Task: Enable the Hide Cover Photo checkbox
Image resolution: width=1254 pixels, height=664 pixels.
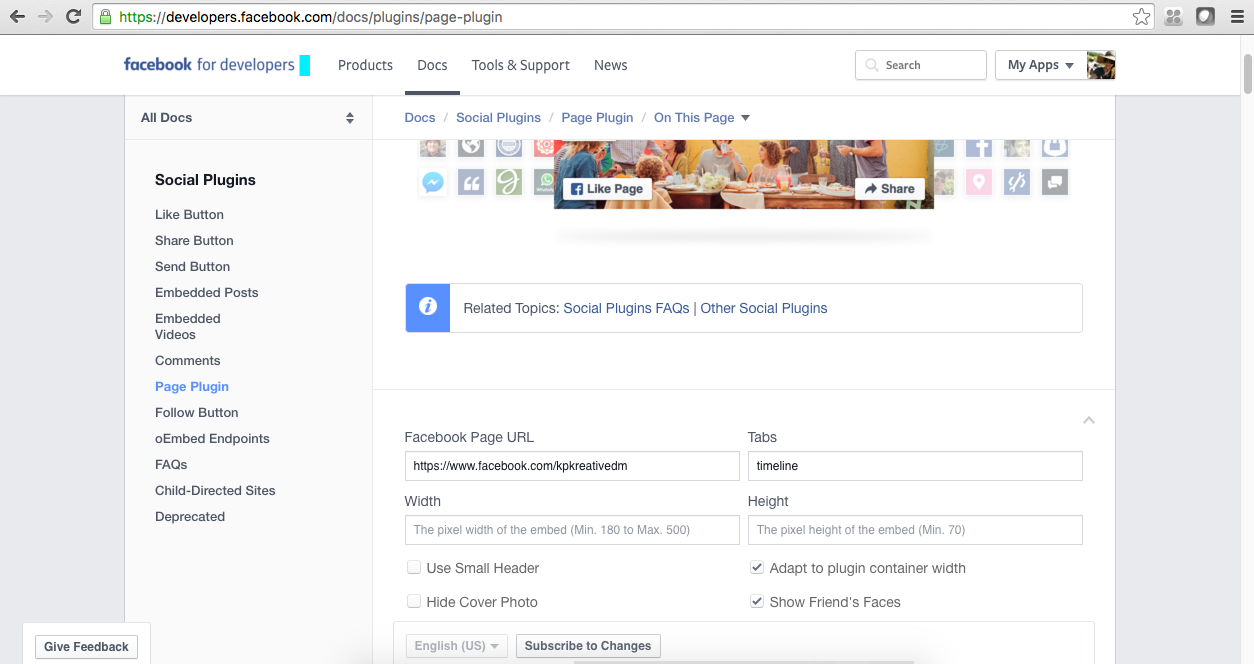Action: pos(414,602)
